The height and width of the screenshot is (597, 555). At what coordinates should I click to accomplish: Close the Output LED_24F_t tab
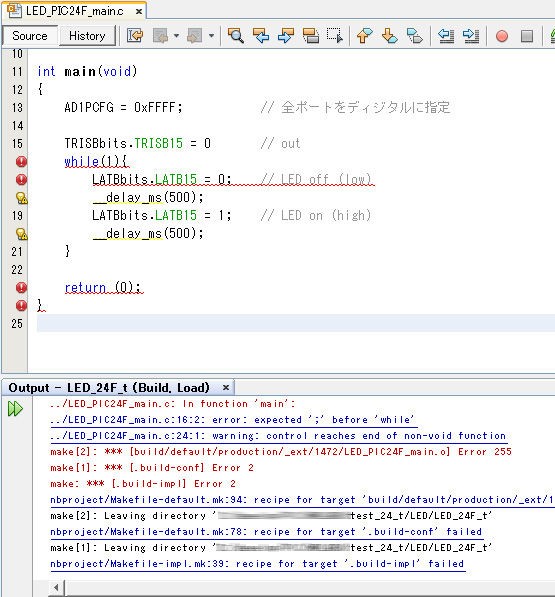point(226,388)
